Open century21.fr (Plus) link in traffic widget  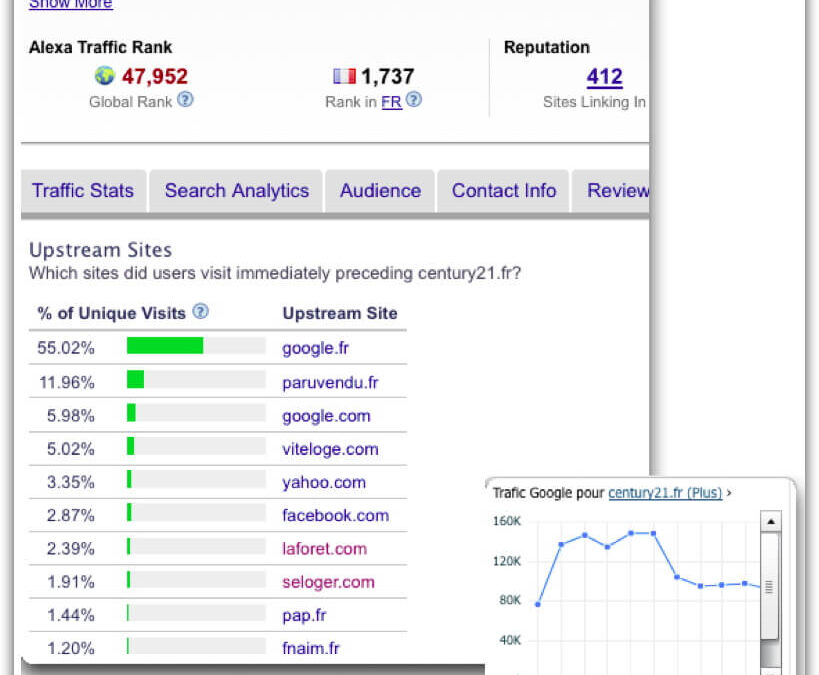[x=665, y=493]
